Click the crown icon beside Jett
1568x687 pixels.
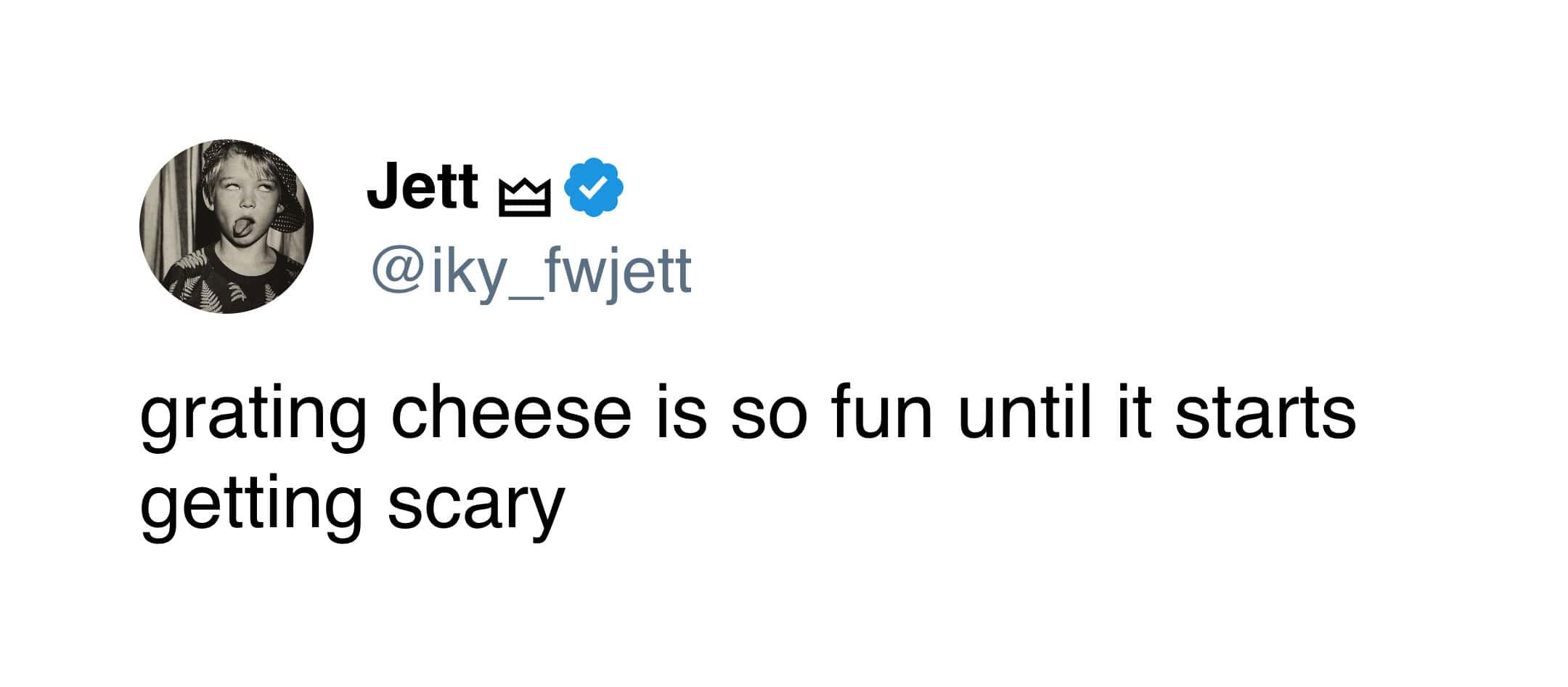click(524, 199)
